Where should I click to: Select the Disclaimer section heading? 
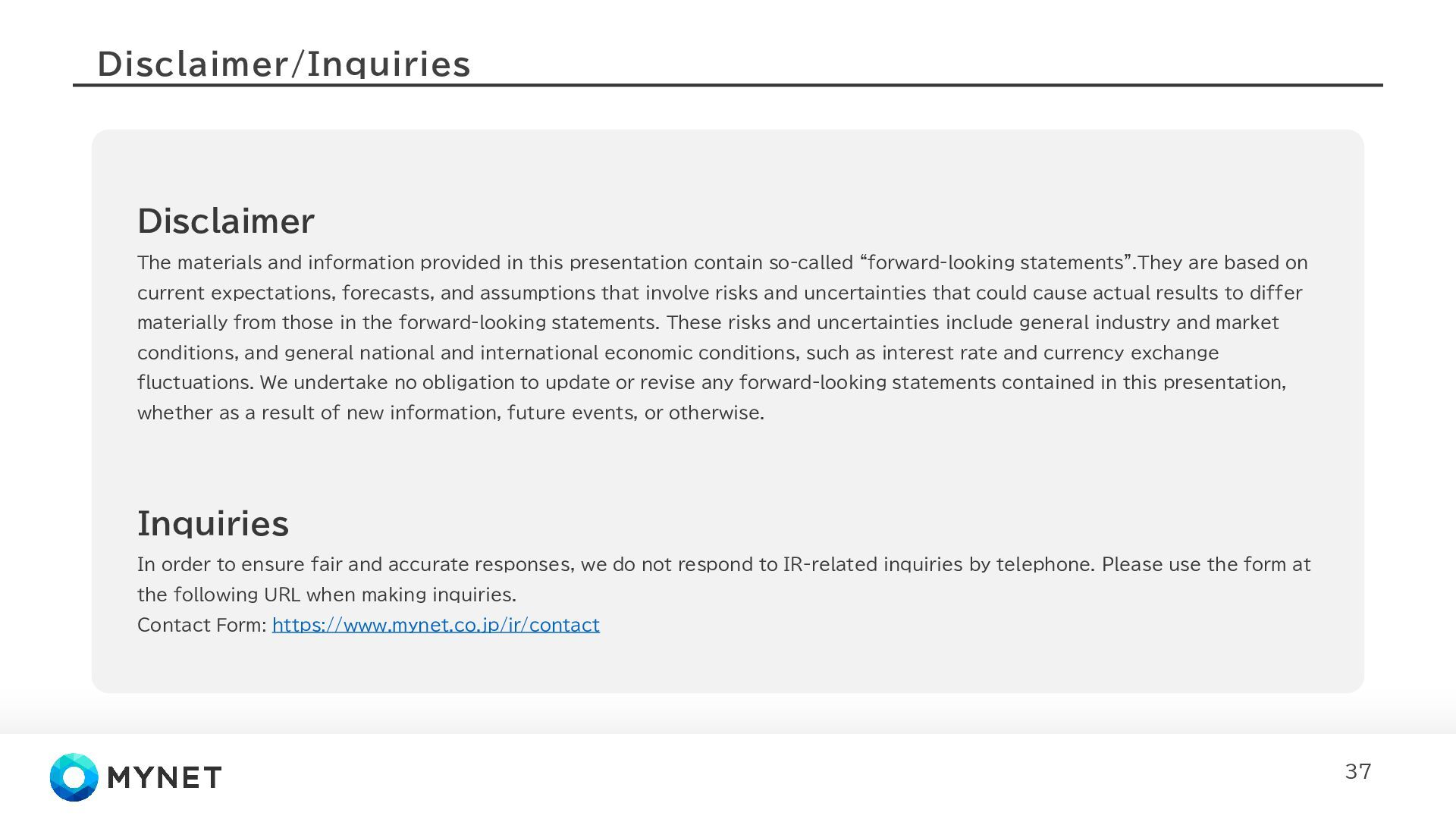pos(225,221)
